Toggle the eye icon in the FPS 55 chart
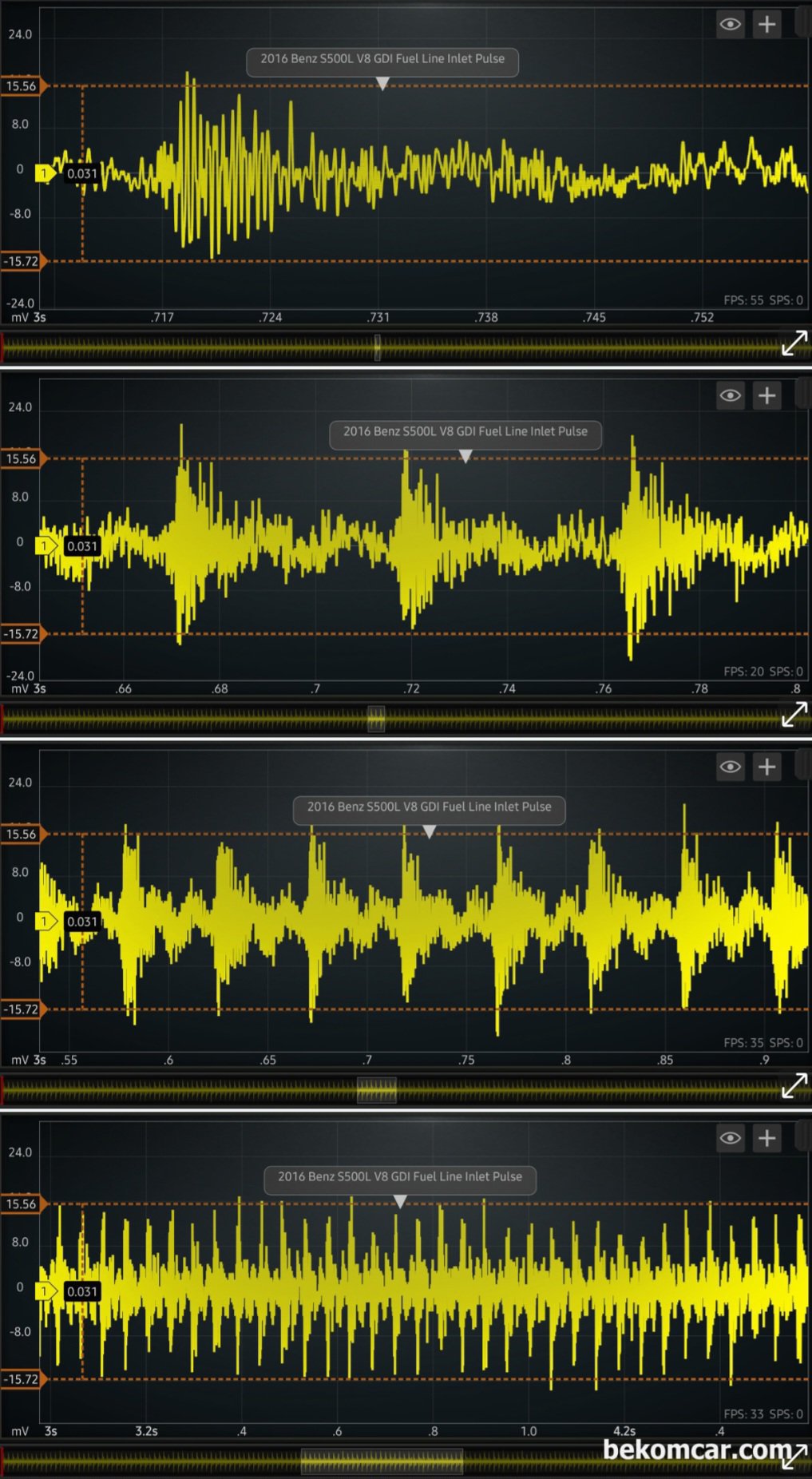 pos(730,25)
